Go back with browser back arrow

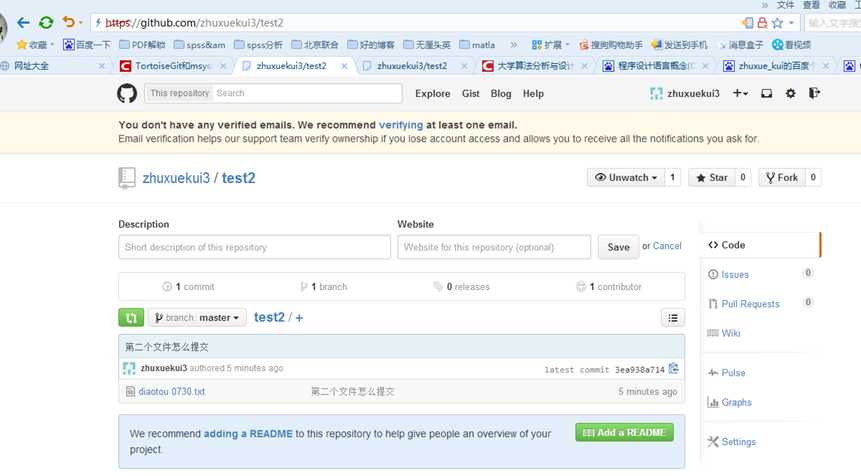click(x=23, y=23)
